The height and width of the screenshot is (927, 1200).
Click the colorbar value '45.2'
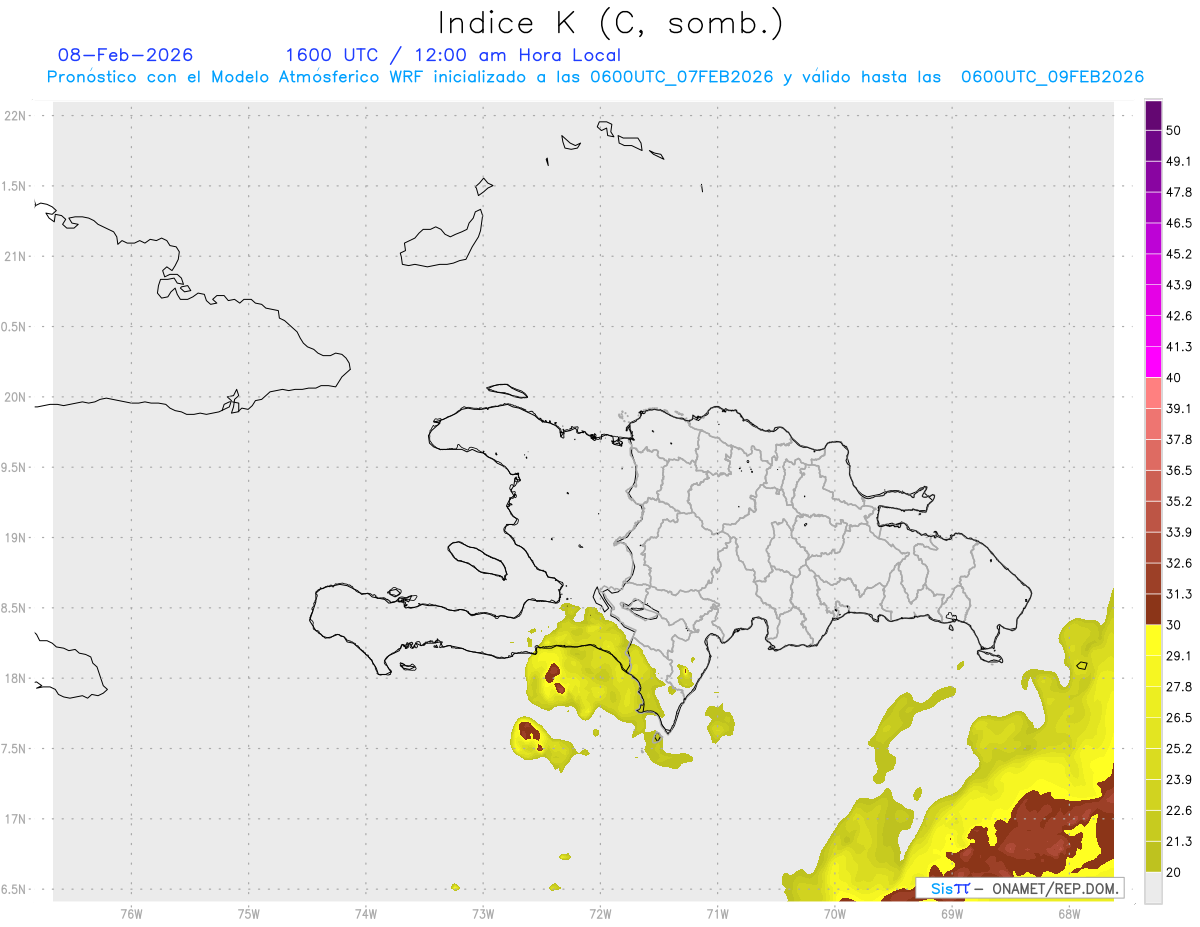pos(1179,254)
